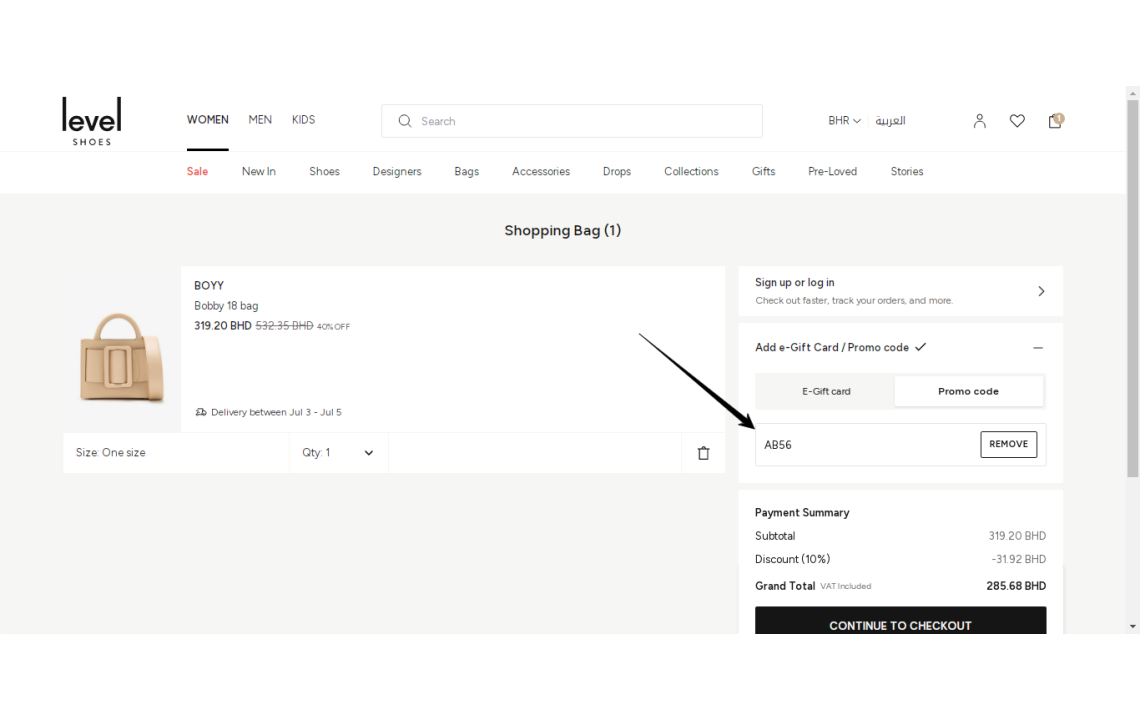Open the Qty: 1 quantity dropdown
The height and width of the screenshot is (720, 1140).
(x=338, y=452)
